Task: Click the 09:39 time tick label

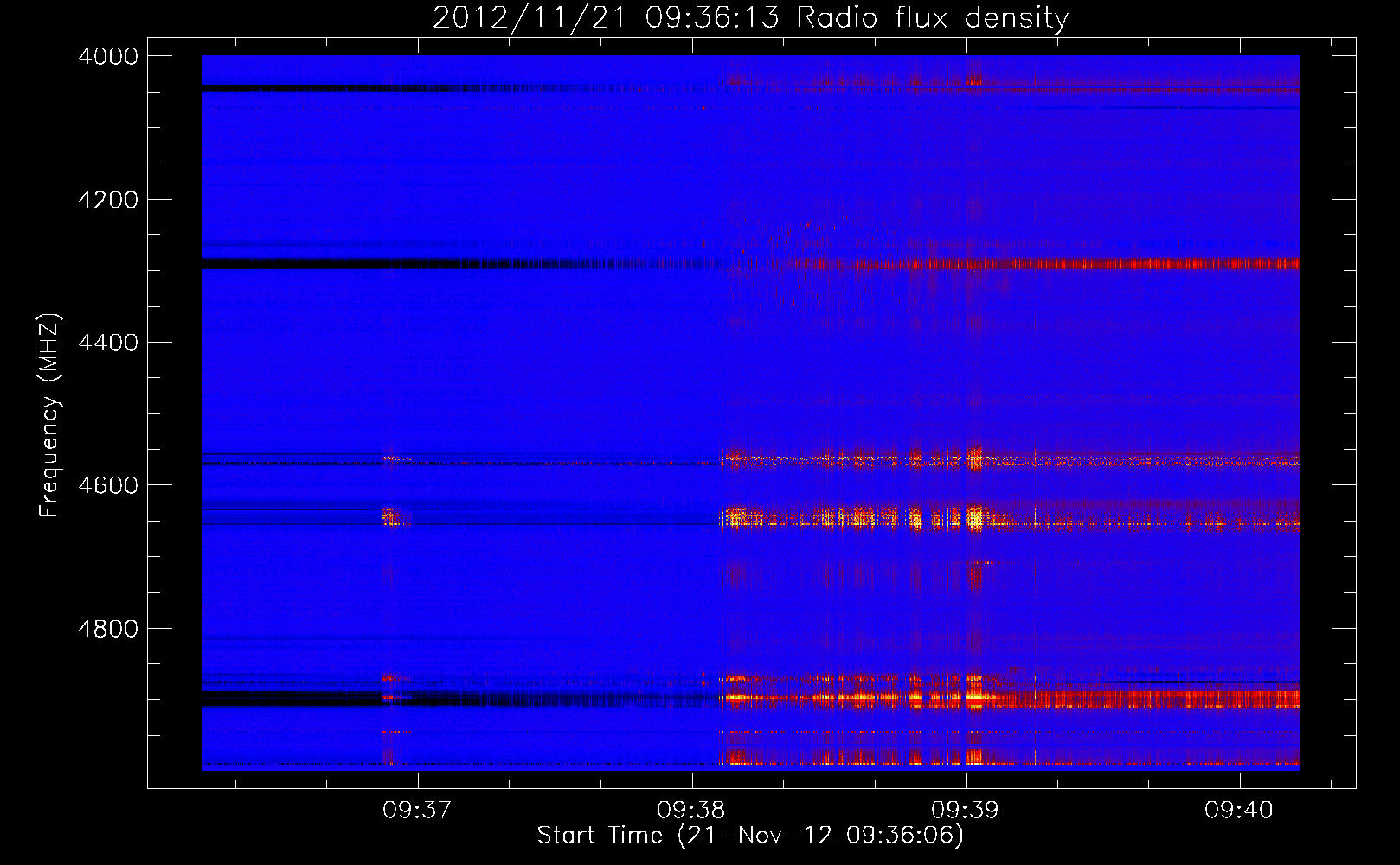Action: (x=966, y=810)
